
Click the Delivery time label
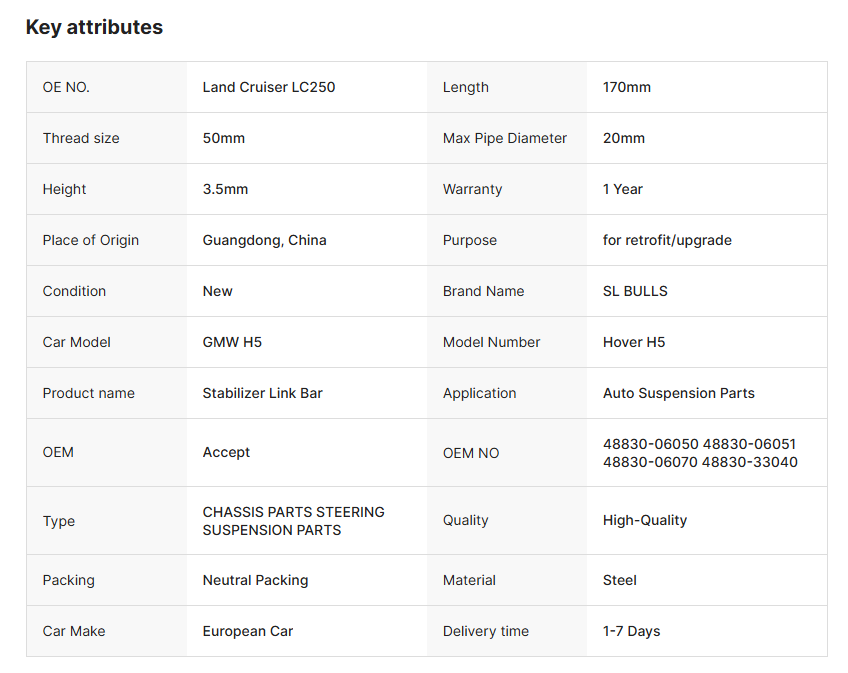click(x=486, y=631)
